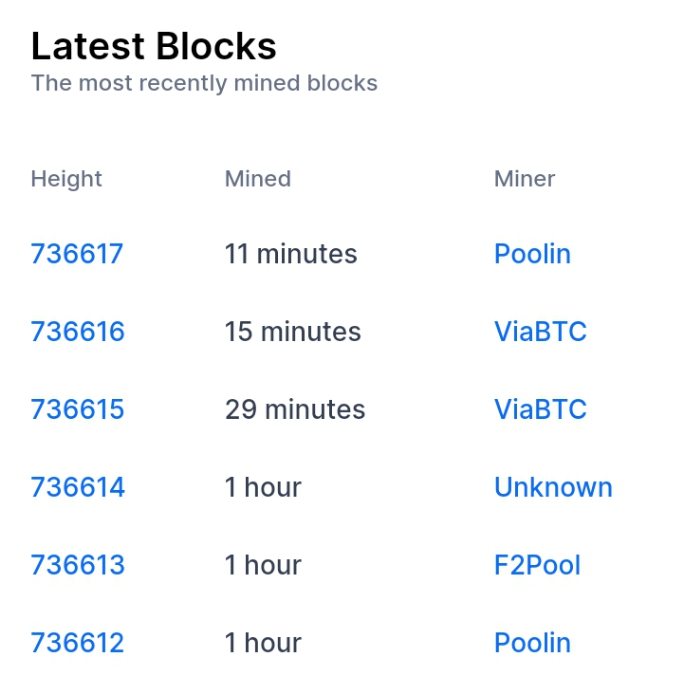
Task: Click the Latest Blocks heading
Action: click(x=154, y=46)
